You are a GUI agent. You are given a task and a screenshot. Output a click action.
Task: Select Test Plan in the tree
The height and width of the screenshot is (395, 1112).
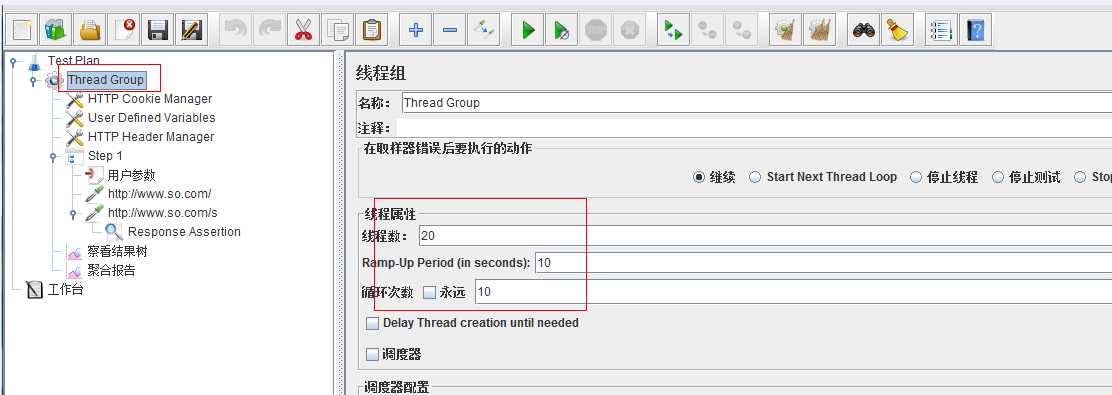click(x=74, y=61)
